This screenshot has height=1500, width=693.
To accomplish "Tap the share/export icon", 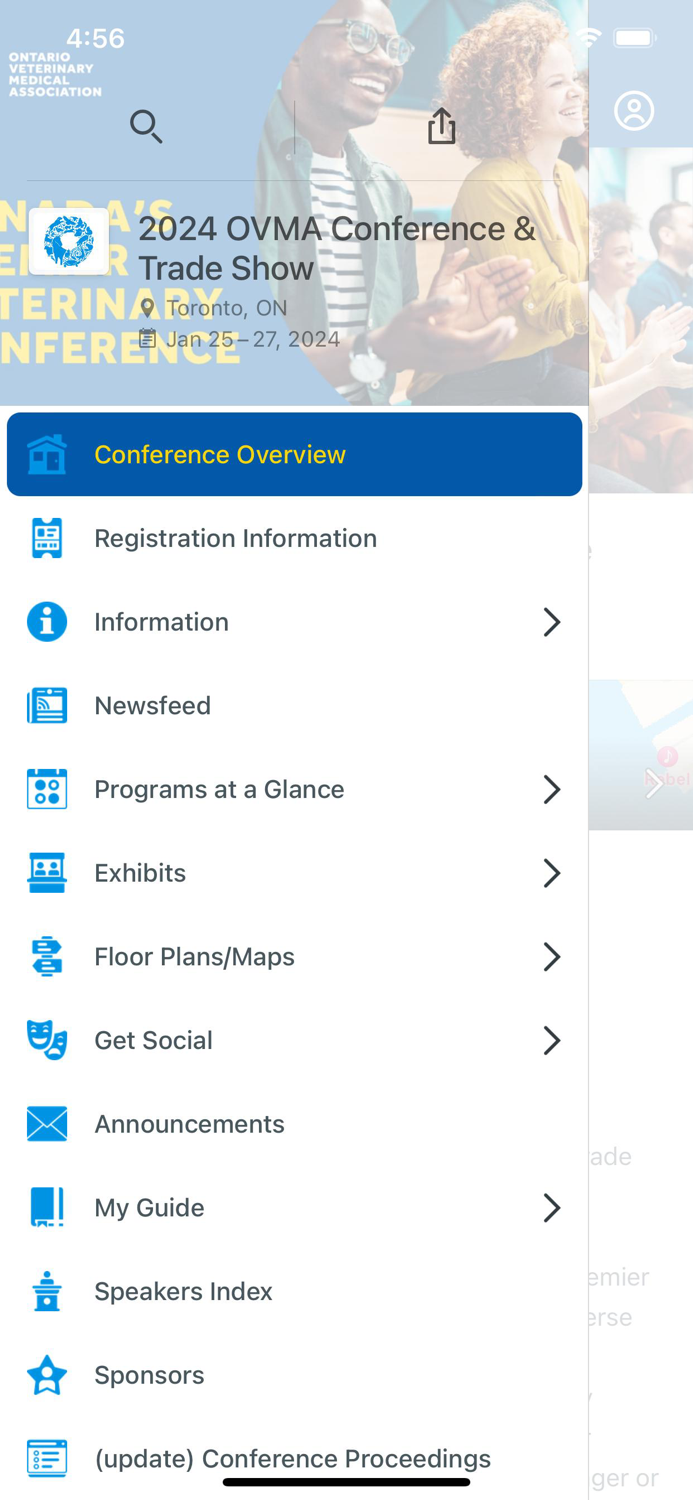I will coord(441,126).
